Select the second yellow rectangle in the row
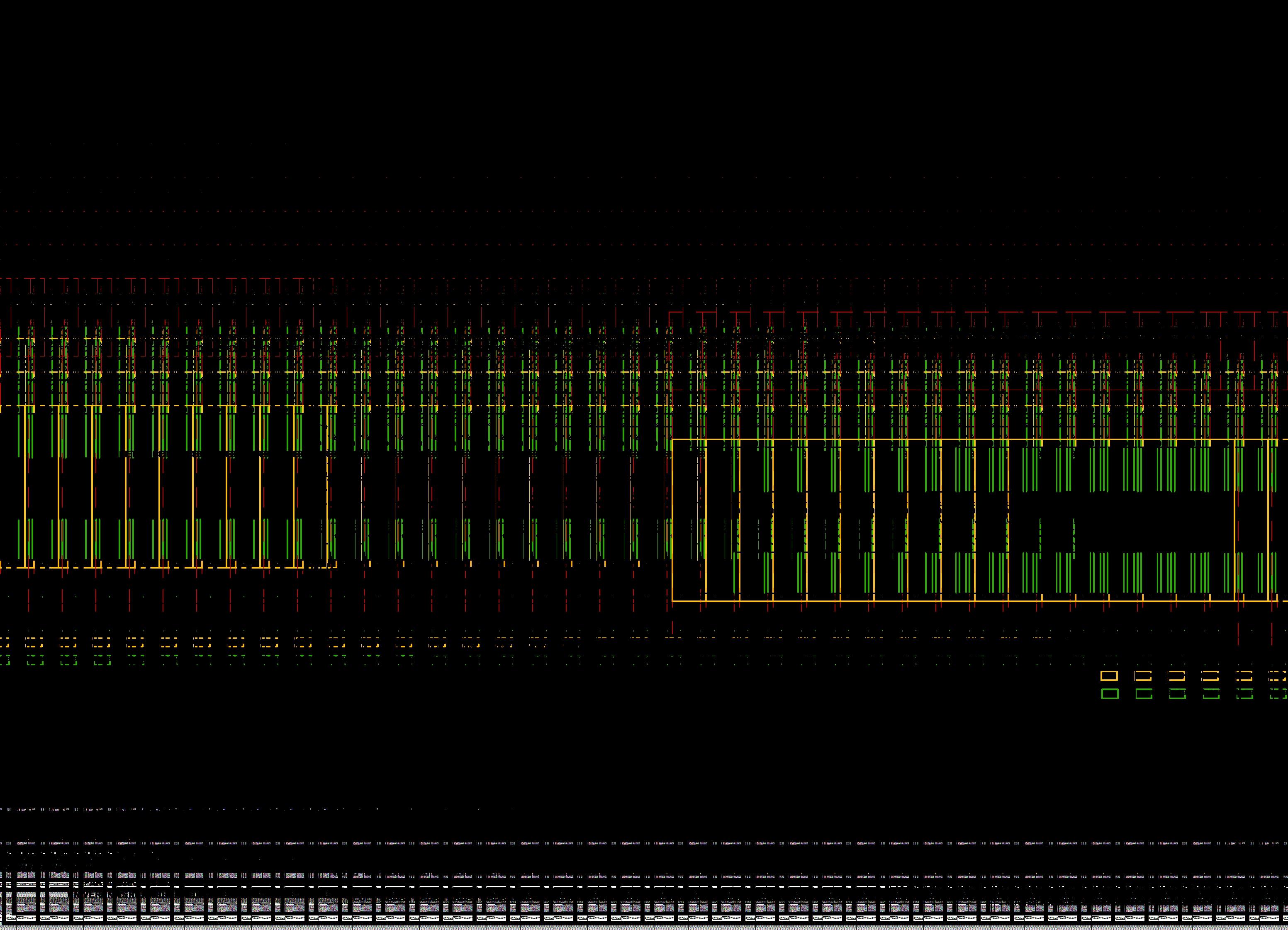The image size is (1288, 930). 1143,676
